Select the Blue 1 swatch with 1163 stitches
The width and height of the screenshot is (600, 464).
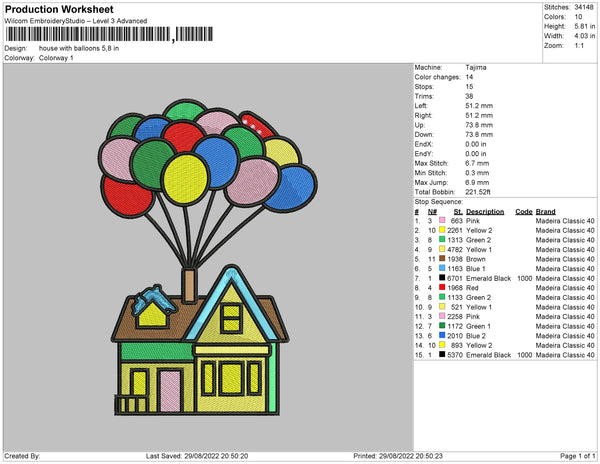coord(442,268)
